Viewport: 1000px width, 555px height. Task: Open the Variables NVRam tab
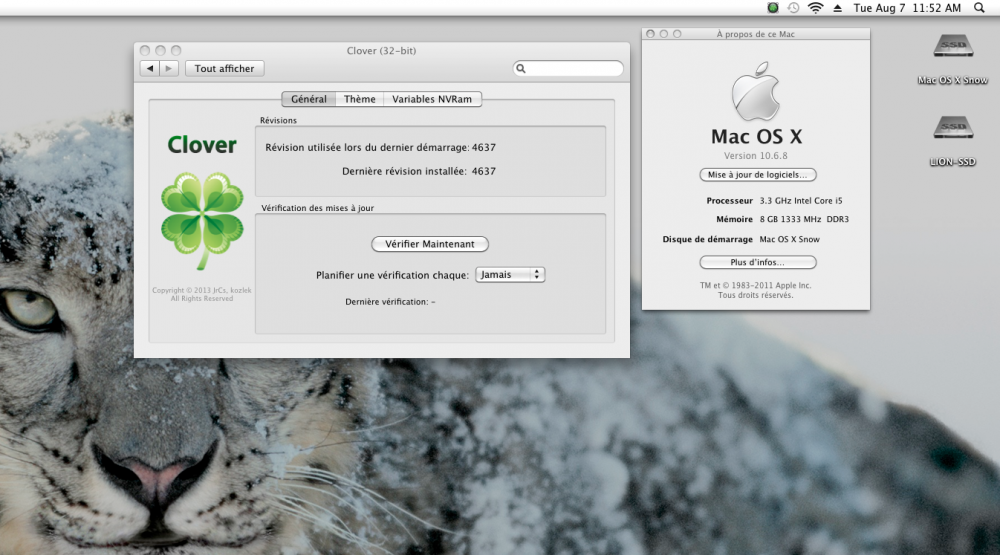(432, 99)
